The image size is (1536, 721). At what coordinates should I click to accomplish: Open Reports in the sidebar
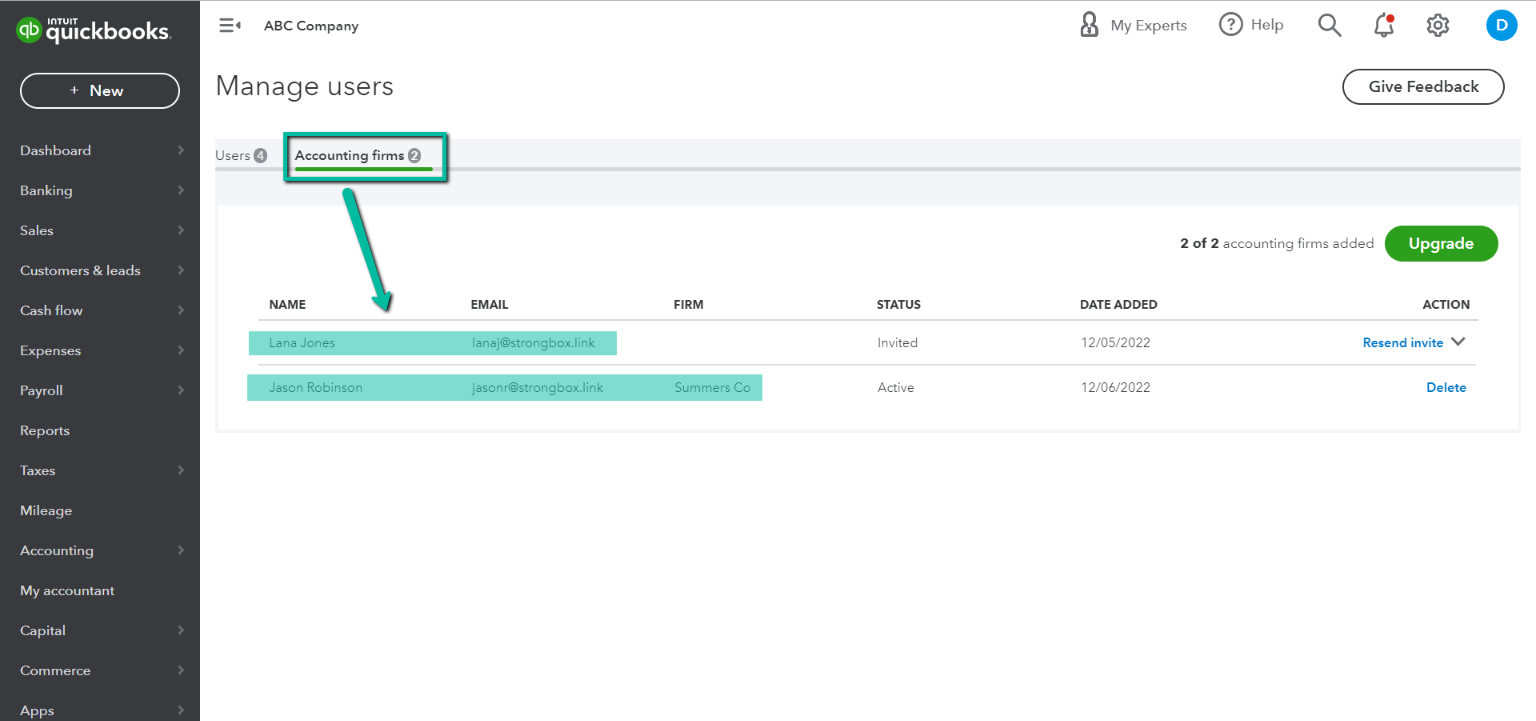[45, 431]
